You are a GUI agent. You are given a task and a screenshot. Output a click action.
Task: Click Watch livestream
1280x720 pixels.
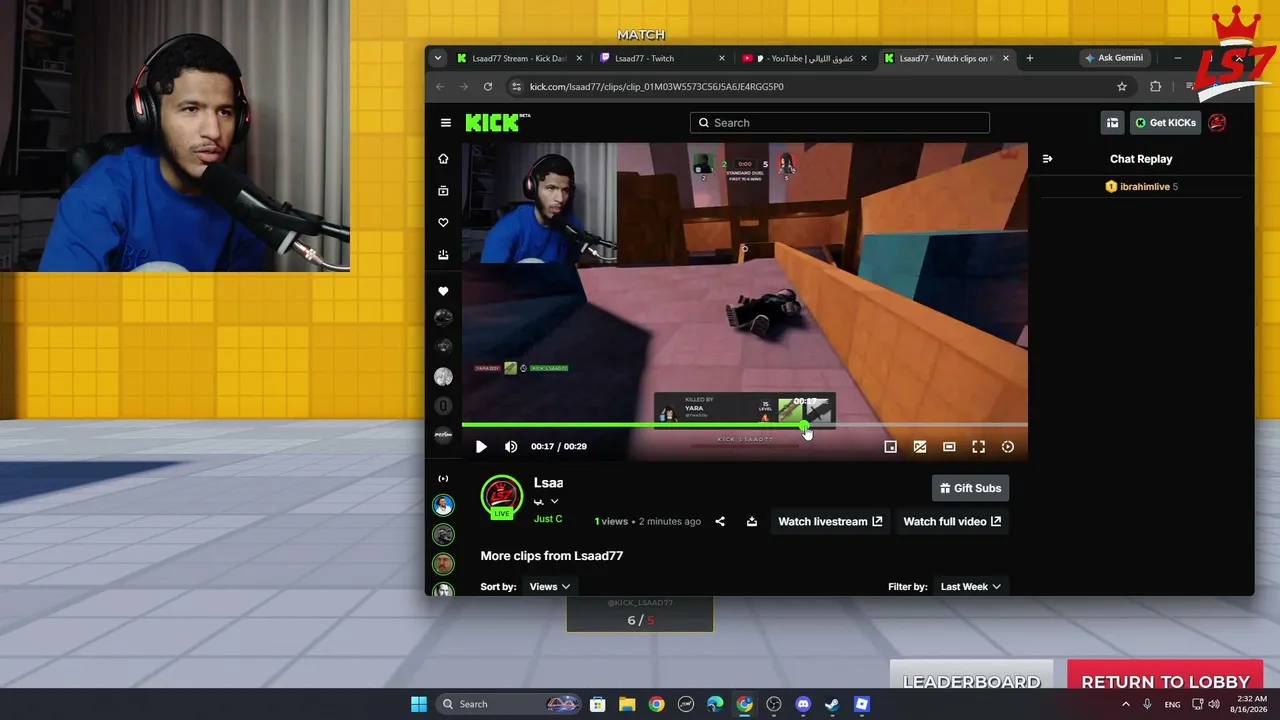point(830,521)
